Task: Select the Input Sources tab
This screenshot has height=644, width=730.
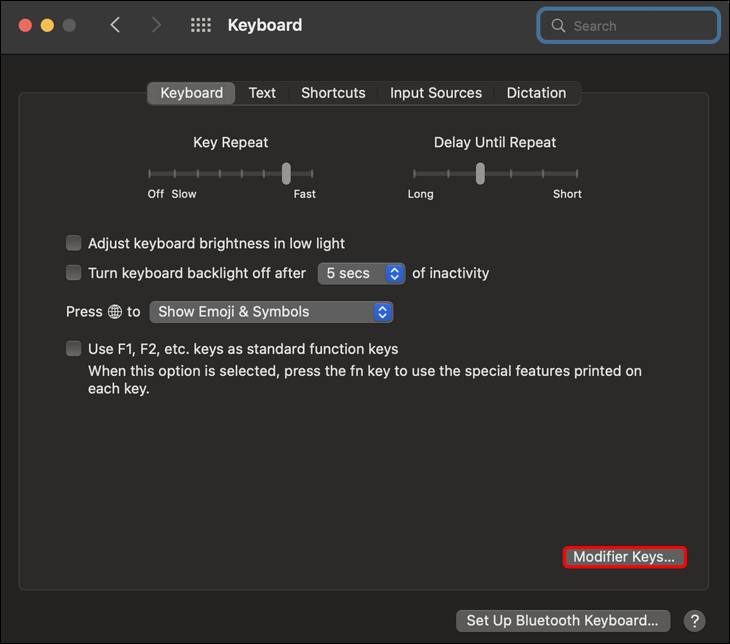Action: click(x=436, y=93)
